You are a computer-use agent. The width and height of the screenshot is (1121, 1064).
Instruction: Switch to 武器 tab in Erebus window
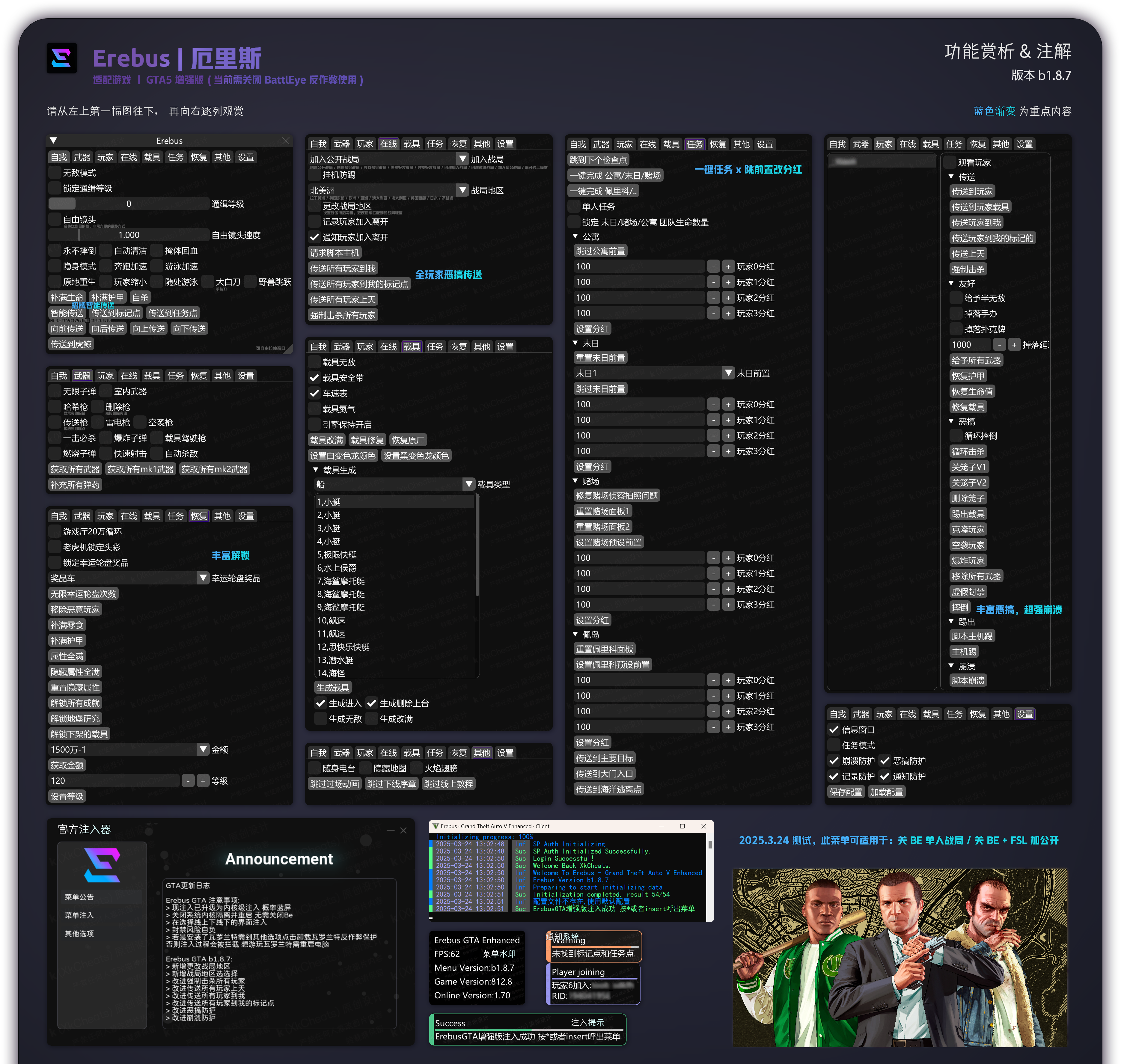(x=82, y=157)
